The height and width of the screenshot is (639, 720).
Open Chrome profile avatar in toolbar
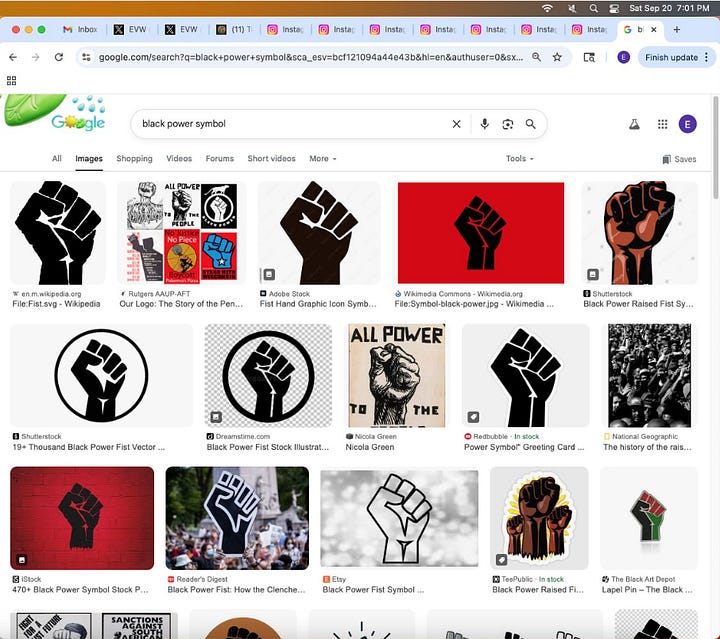pyautogui.click(x=623, y=57)
